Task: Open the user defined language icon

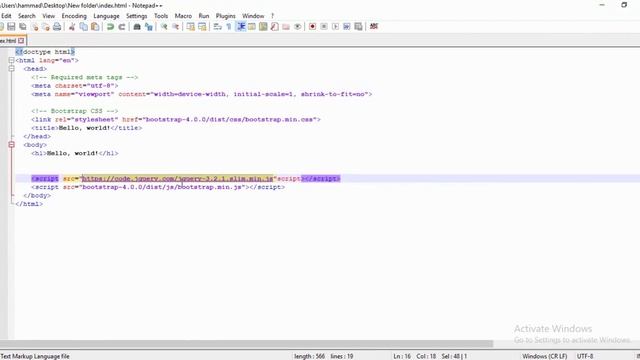Action: coord(252,27)
